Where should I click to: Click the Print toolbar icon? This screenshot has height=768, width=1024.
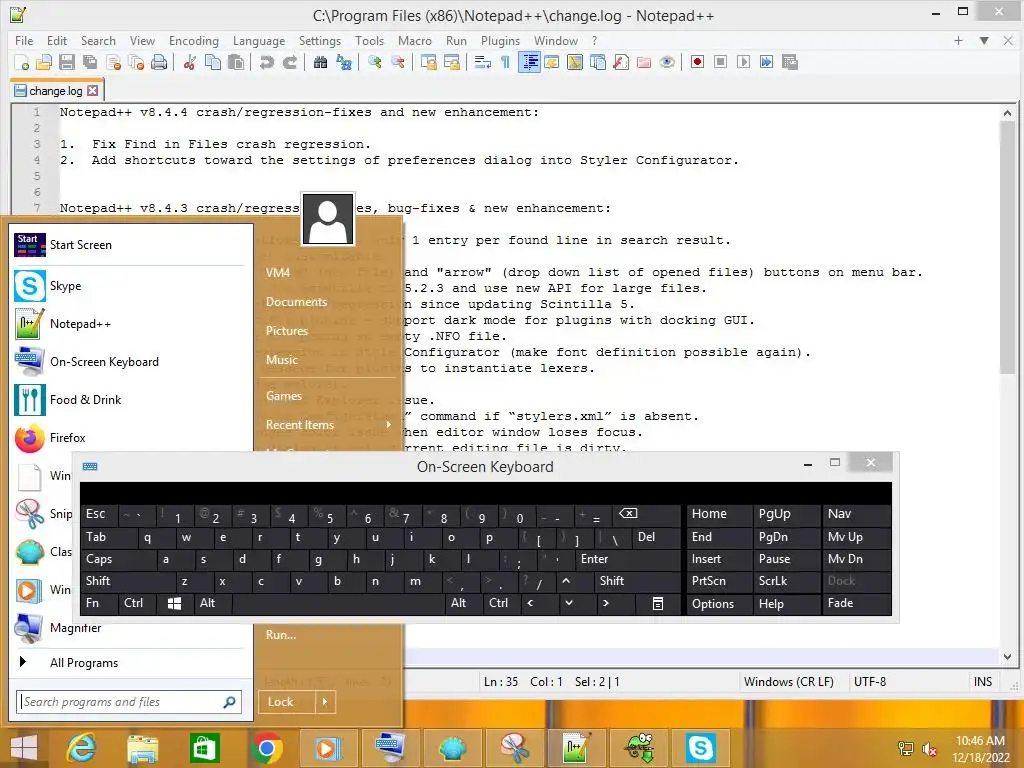point(159,63)
